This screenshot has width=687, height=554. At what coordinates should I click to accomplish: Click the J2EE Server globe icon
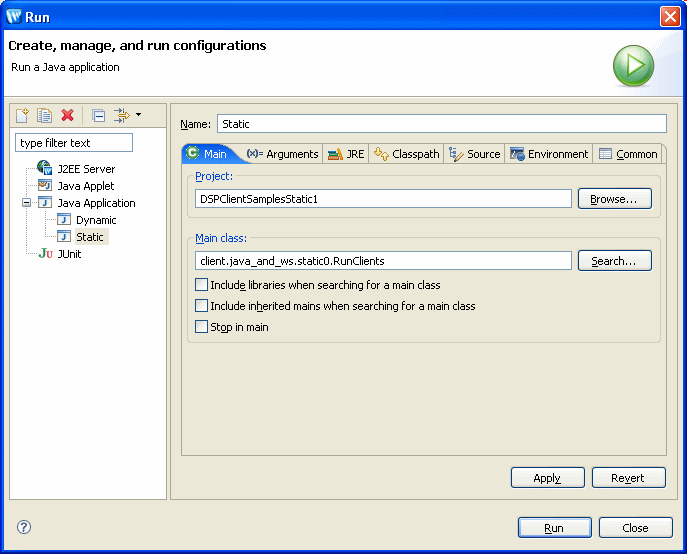coord(44,168)
